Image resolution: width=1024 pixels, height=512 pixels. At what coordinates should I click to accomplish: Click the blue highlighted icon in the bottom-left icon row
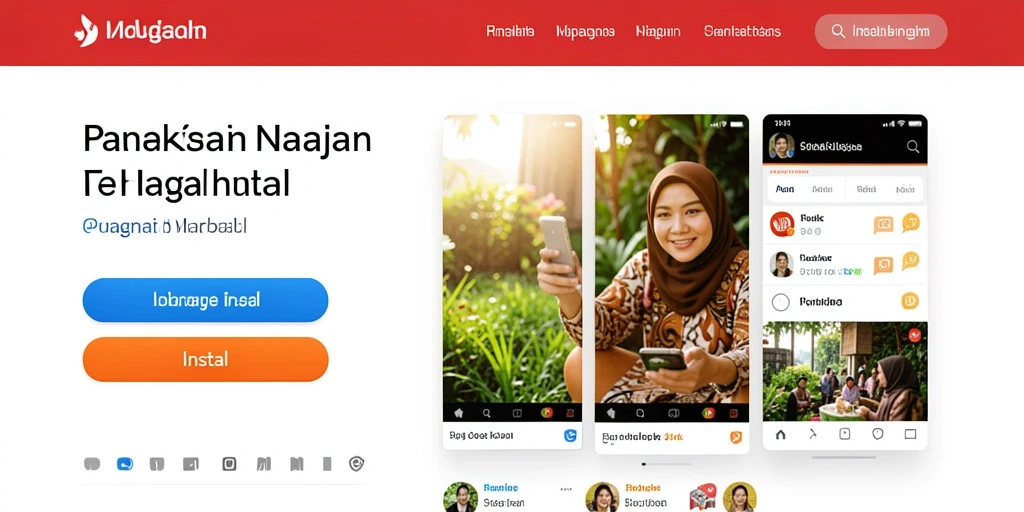point(125,464)
